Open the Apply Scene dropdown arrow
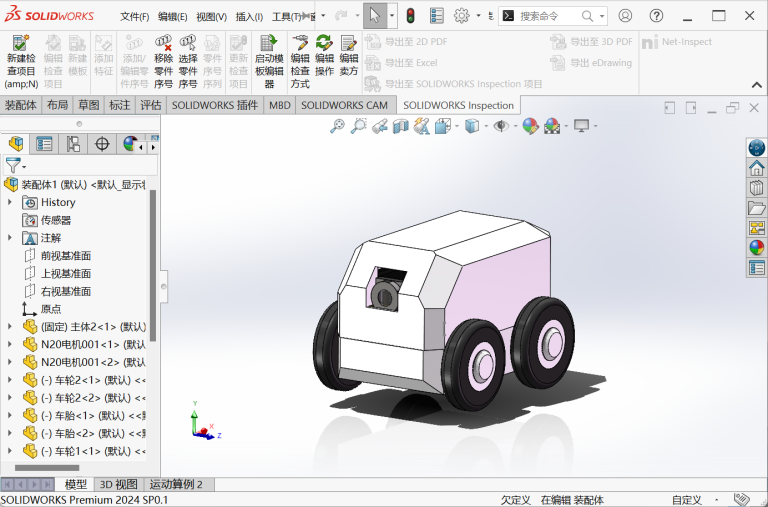Image resolution: width=768 pixels, height=507 pixels. 567,126
